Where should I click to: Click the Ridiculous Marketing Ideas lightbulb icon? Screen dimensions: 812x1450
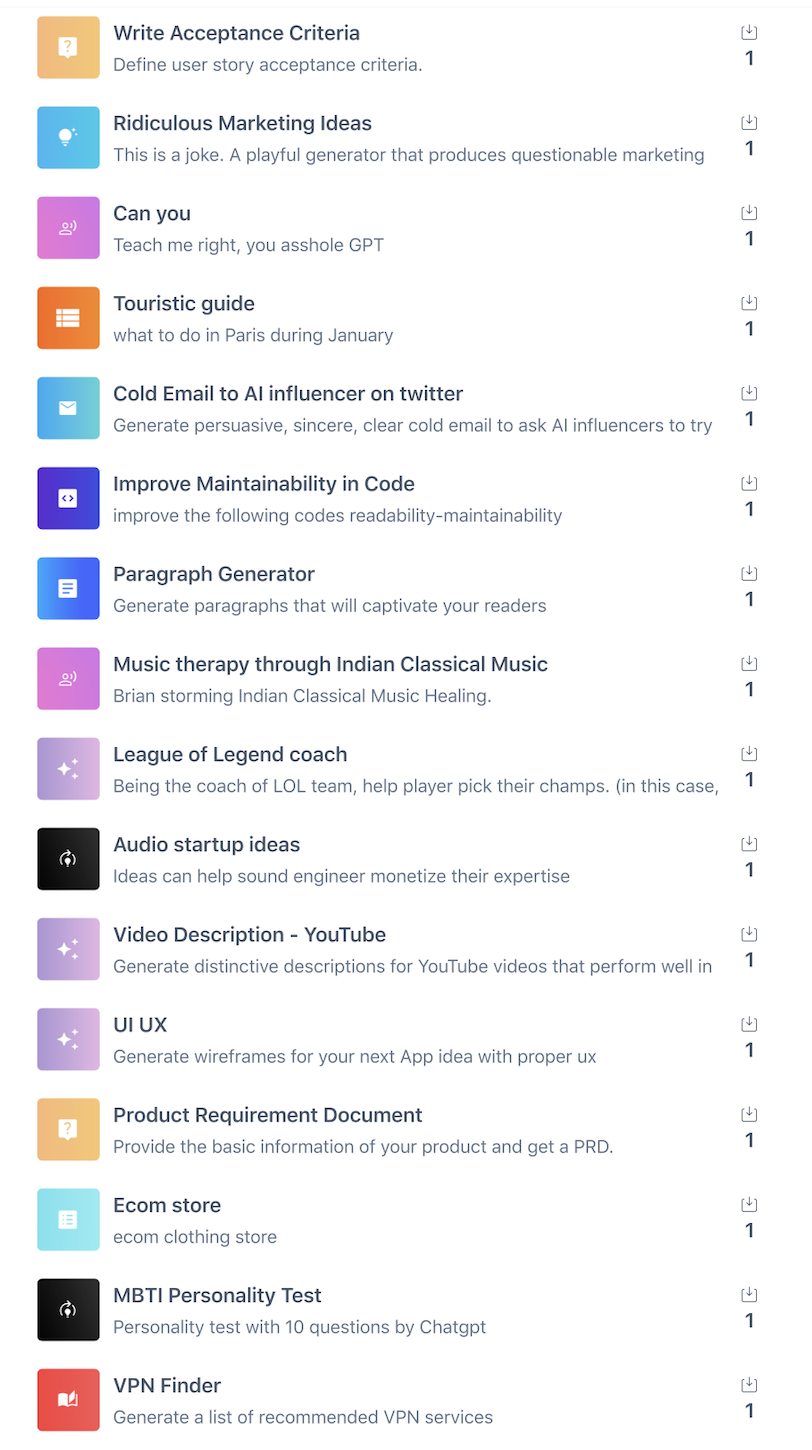[x=68, y=138]
